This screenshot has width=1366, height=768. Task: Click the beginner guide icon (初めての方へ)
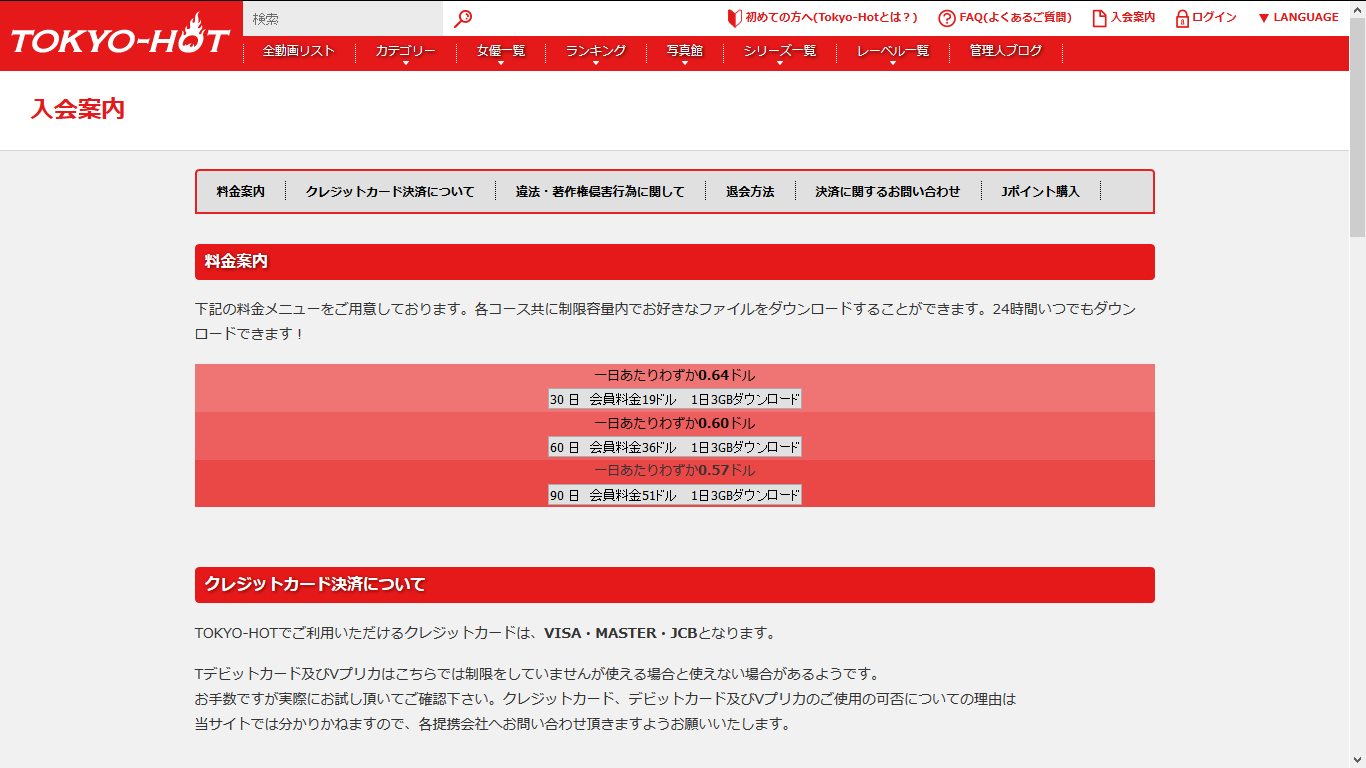click(734, 18)
